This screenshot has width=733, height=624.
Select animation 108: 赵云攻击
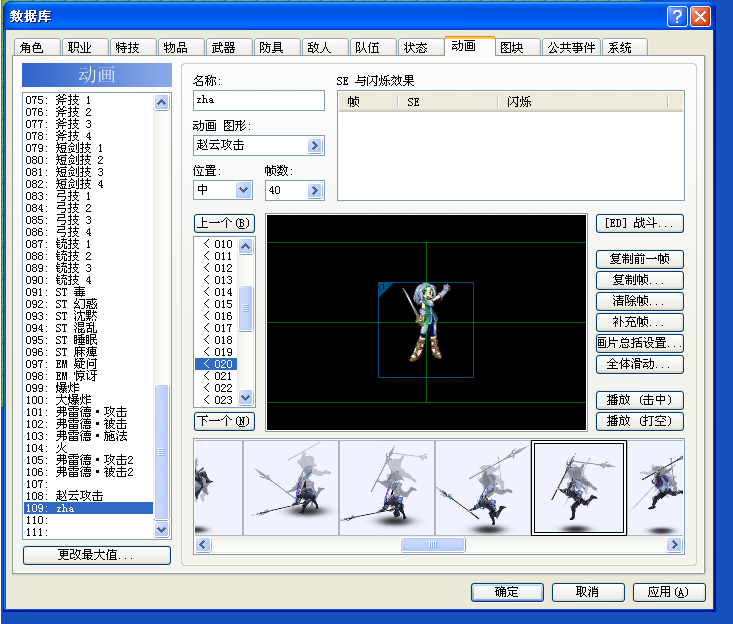(x=88, y=496)
